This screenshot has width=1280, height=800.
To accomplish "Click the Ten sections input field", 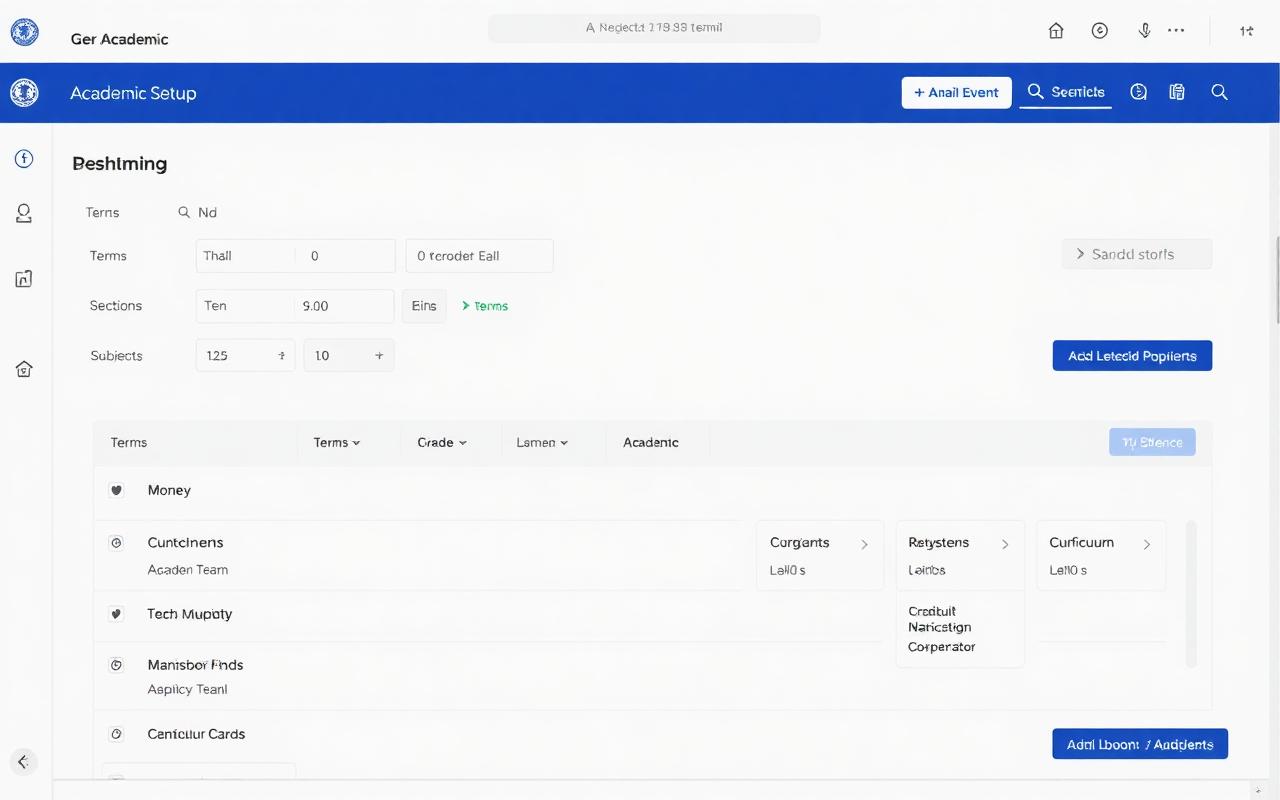I will coord(295,306).
